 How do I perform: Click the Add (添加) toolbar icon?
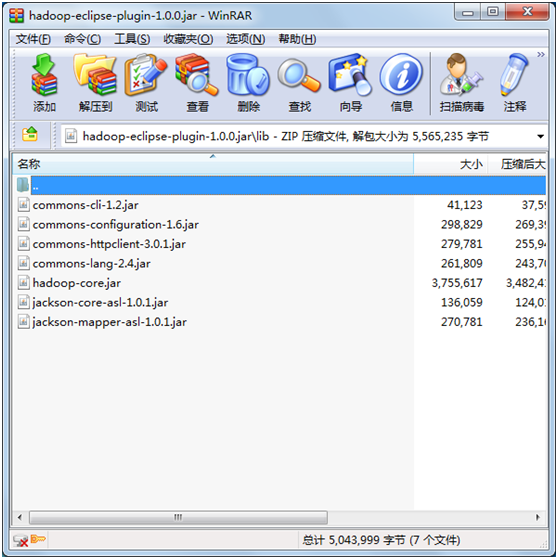pyautogui.click(x=44, y=75)
